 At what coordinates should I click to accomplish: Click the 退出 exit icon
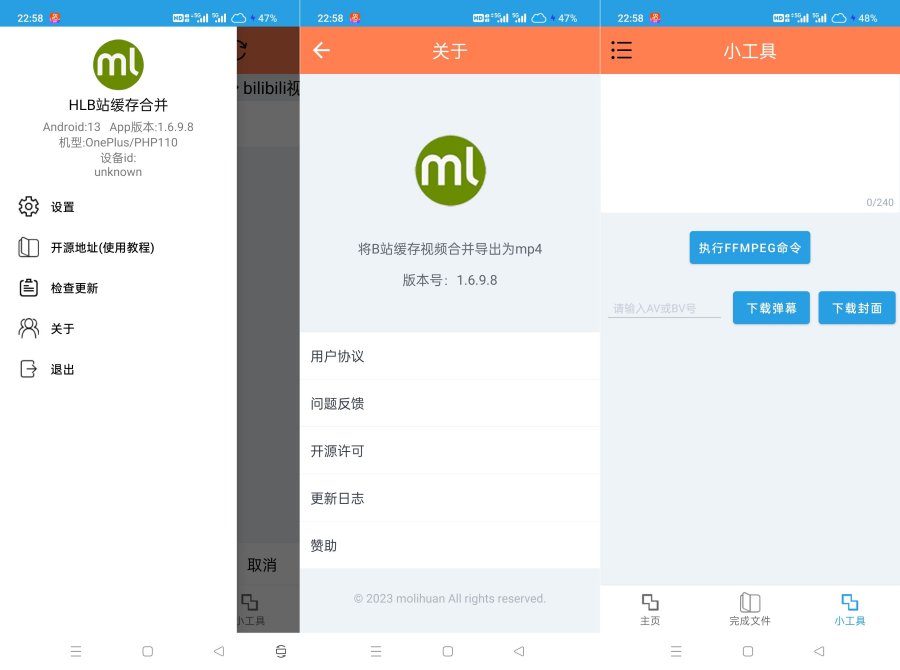coord(29,369)
